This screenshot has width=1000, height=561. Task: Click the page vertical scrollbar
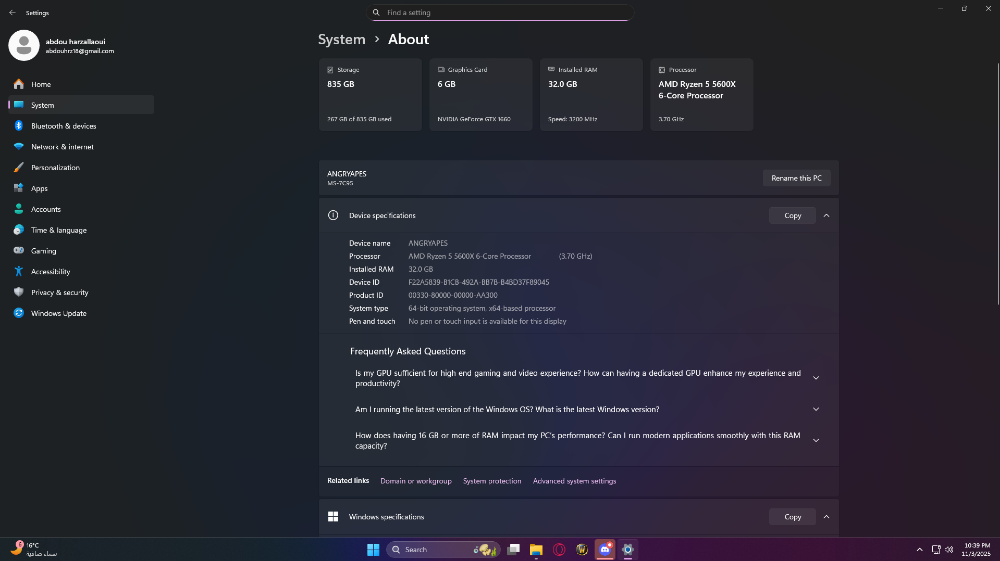tap(997, 185)
